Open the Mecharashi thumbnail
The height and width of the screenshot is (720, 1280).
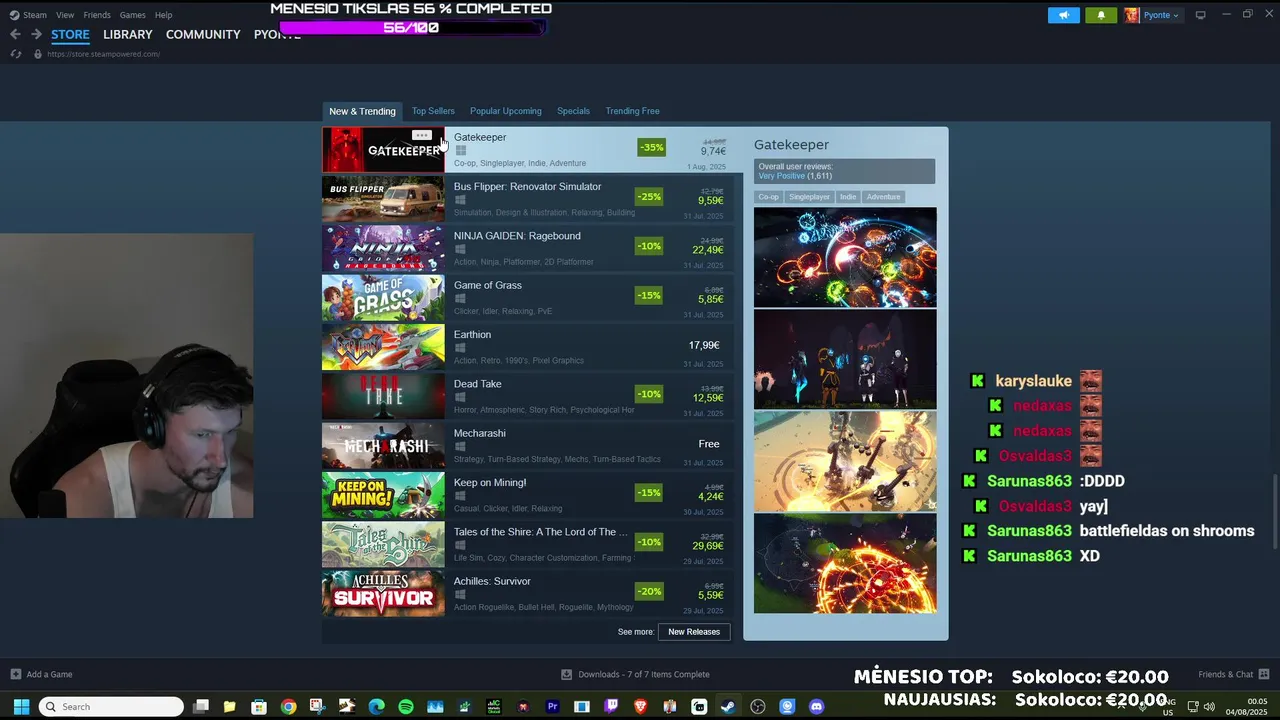coord(383,445)
